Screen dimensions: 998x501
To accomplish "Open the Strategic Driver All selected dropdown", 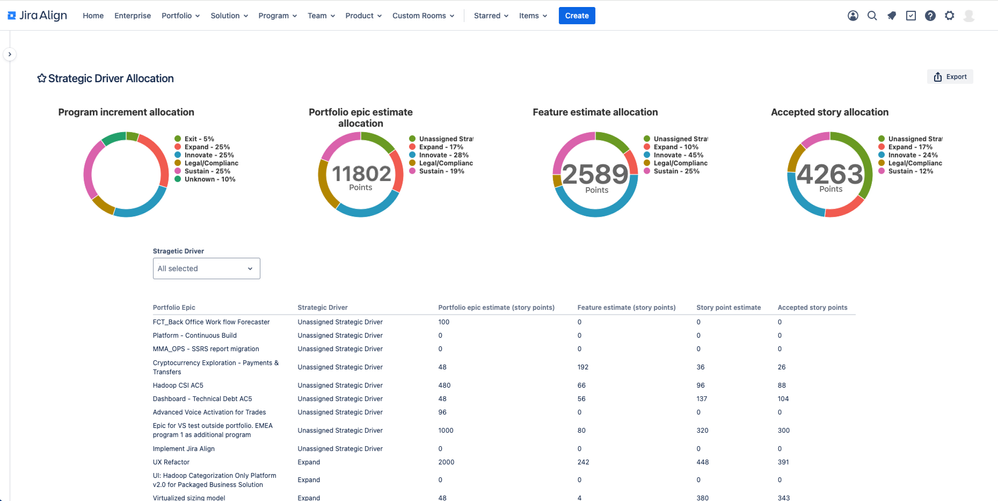I will tap(206, 269).
